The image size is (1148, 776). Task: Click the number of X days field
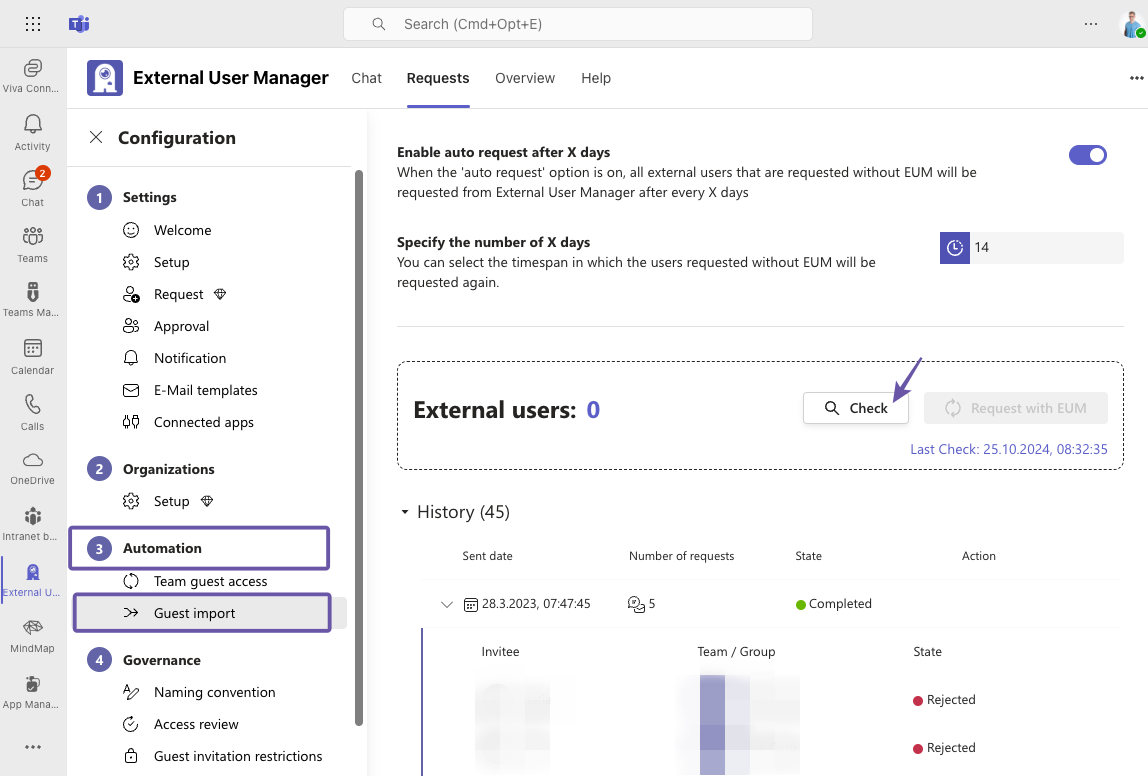[x=1046, y=247]
